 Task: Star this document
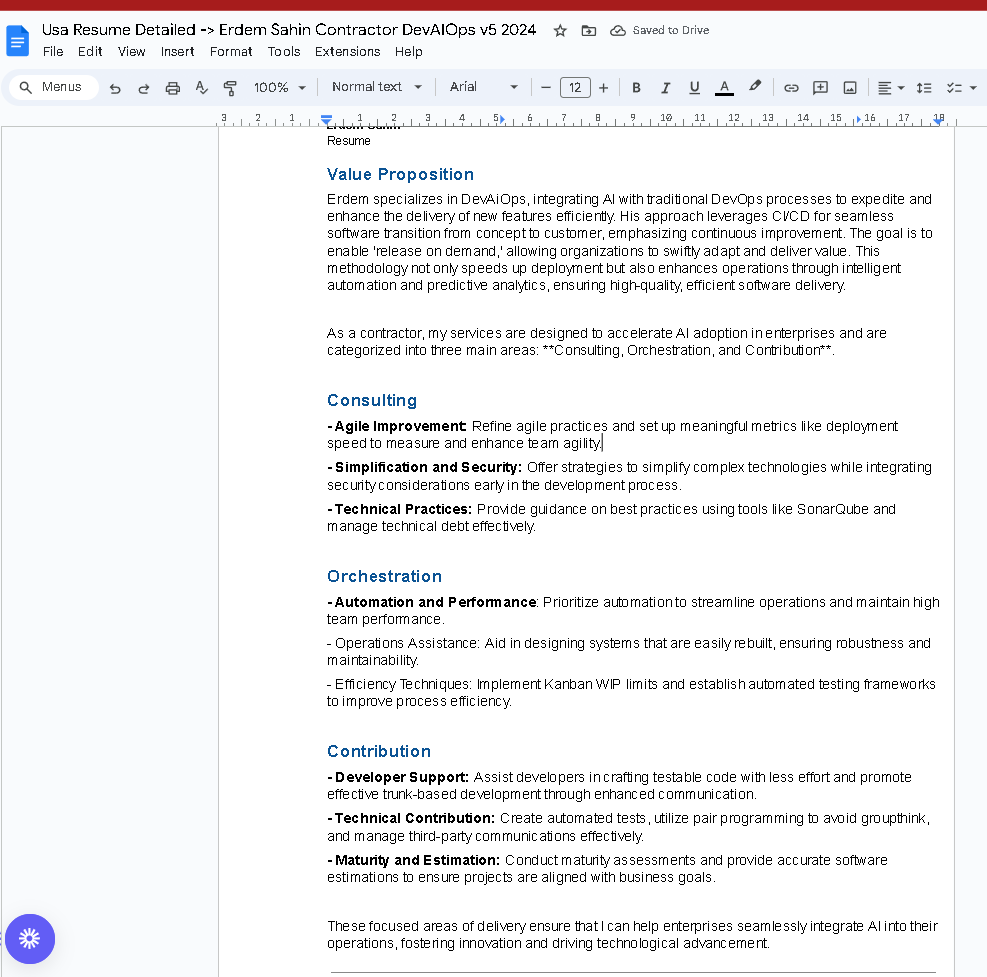coord(560,30)
